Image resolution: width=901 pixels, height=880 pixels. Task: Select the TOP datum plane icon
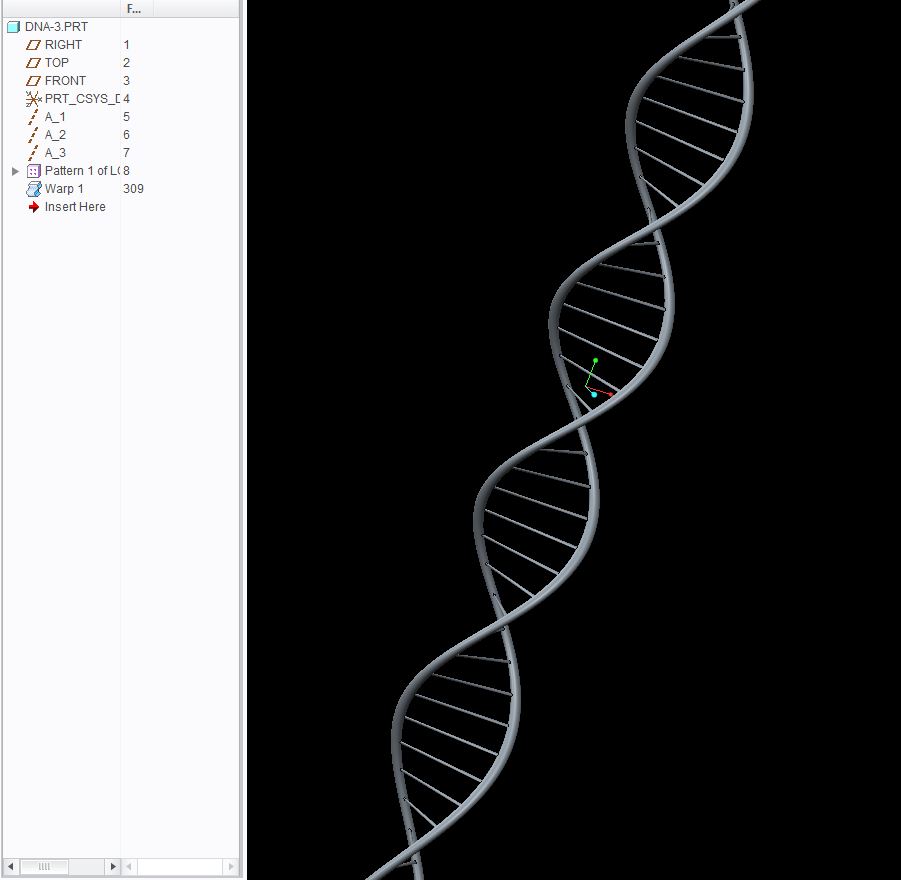[x=33, y=62]
